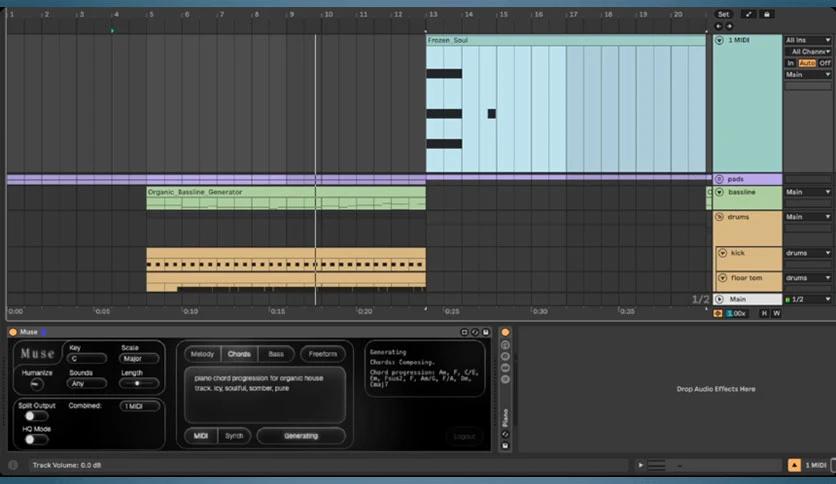
Task: Select the MIDI output mode
Action: coord(201,435)
